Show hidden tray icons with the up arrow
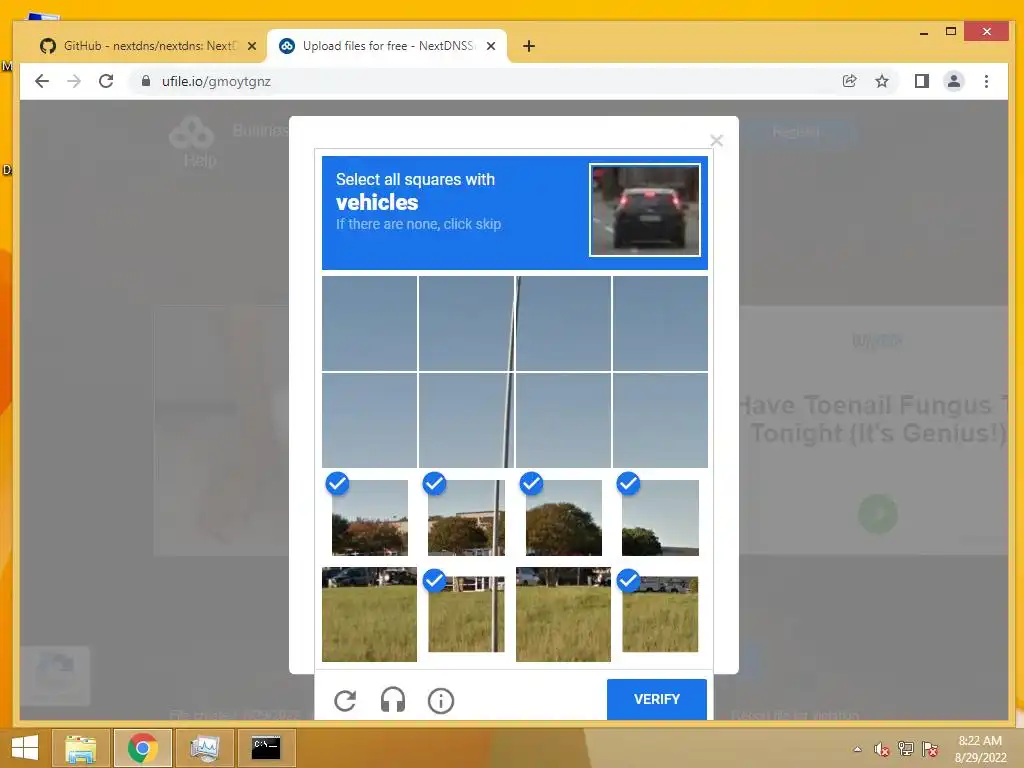 coord(857,749)
